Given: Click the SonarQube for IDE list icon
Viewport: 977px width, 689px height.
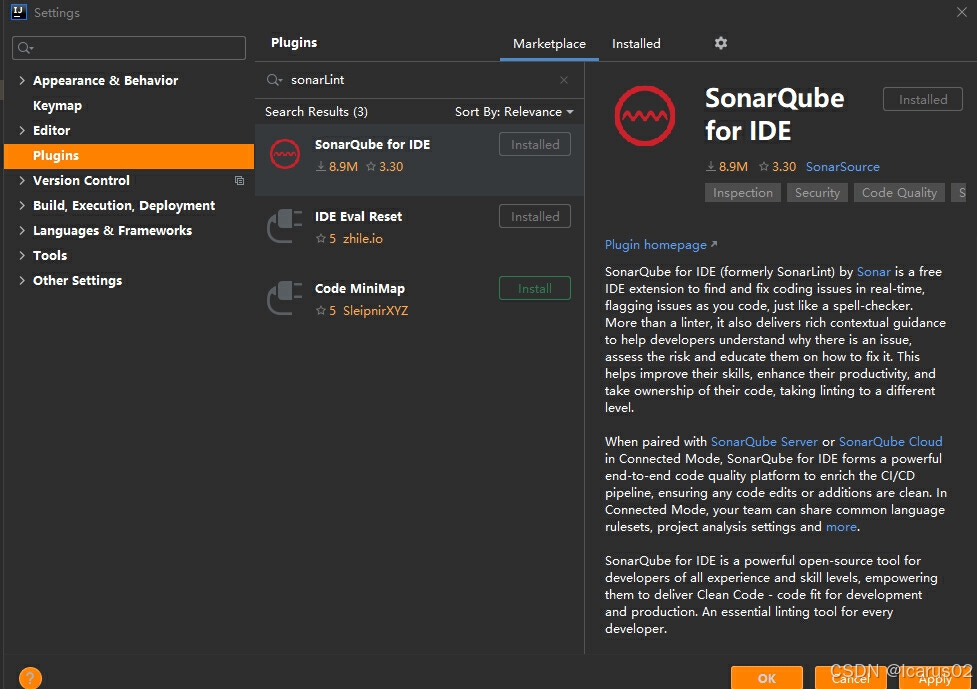Looking at the screenshot, I should pos(285,154).
